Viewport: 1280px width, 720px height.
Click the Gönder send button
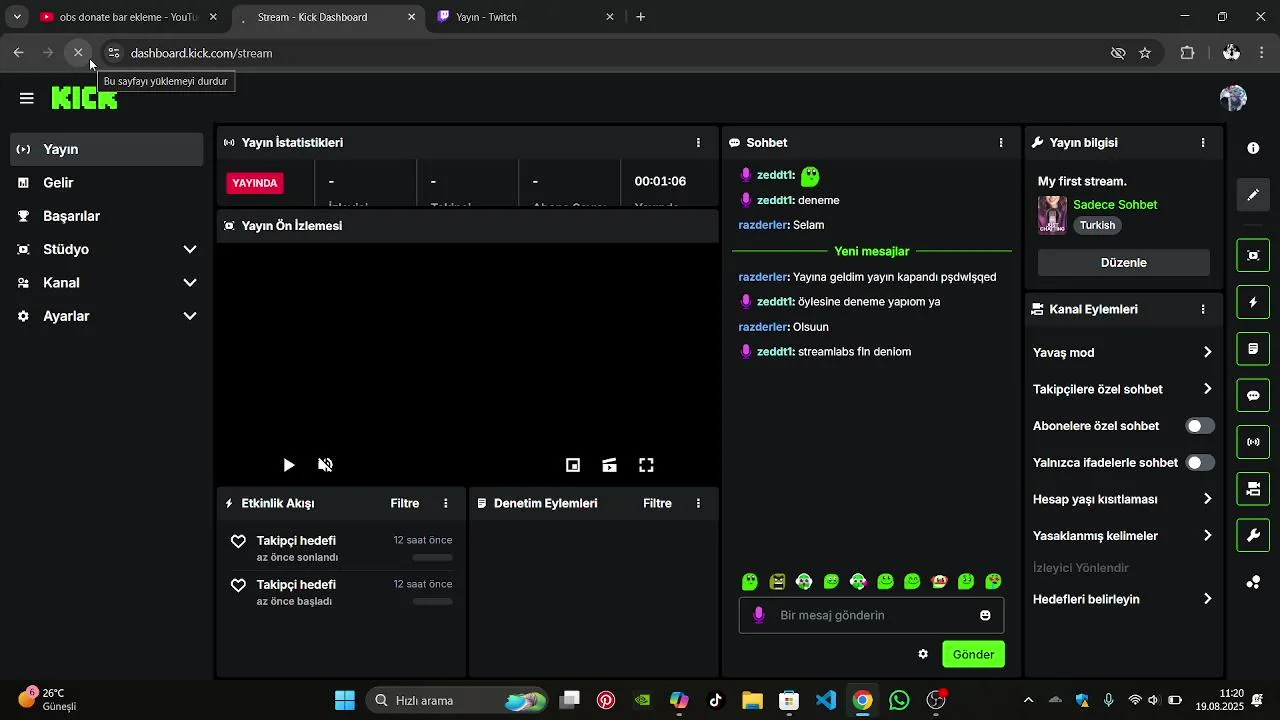pos(973,654)
